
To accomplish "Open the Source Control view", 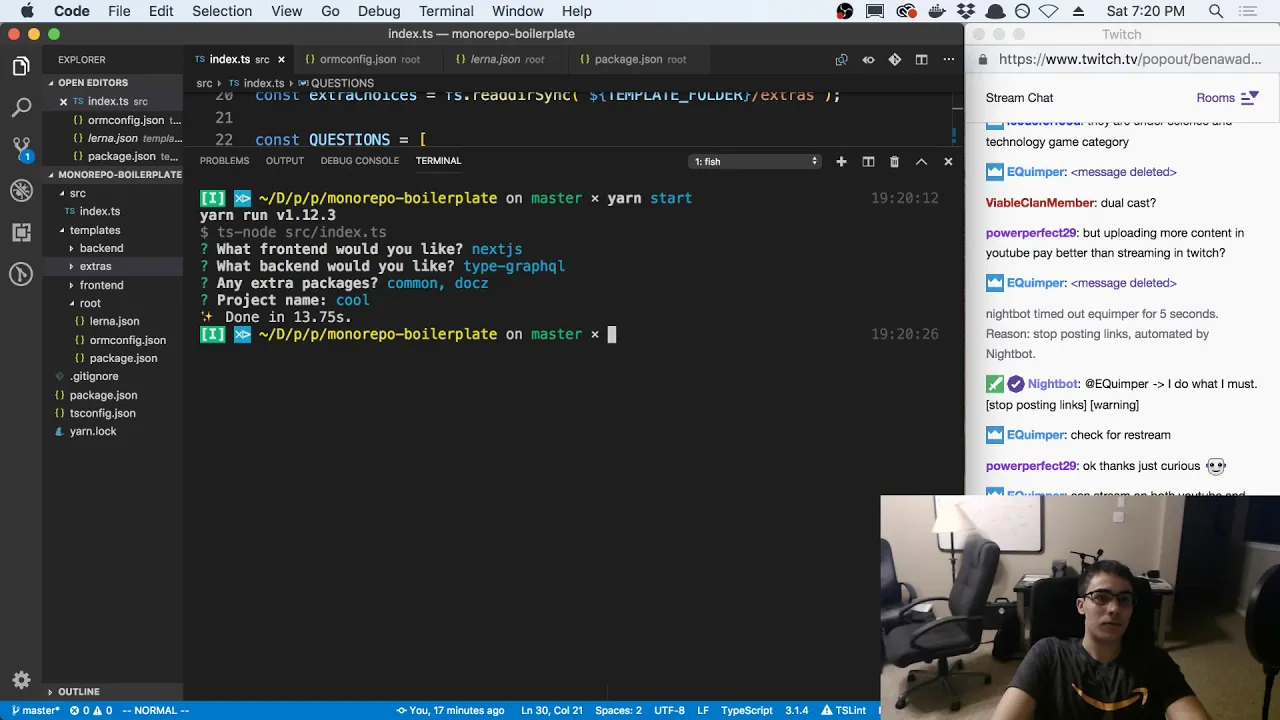I will [x=21, y=149].
